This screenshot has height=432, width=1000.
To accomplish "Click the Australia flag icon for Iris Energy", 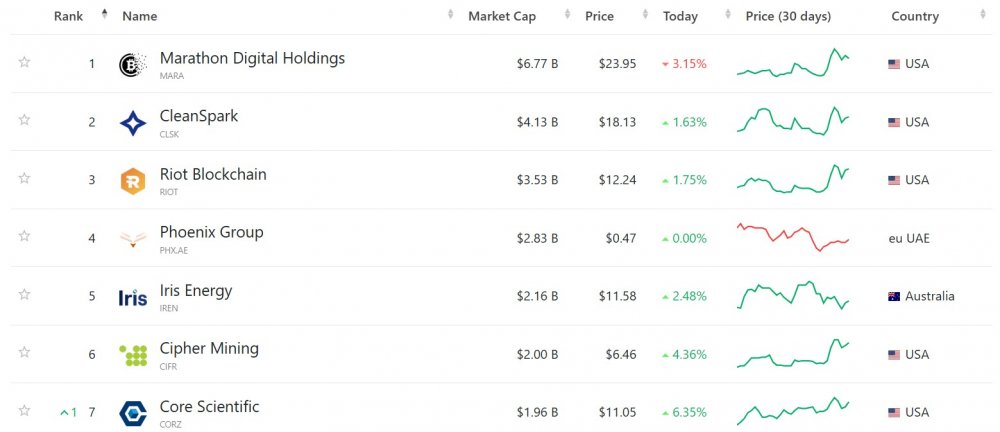I will coord(894,297).
